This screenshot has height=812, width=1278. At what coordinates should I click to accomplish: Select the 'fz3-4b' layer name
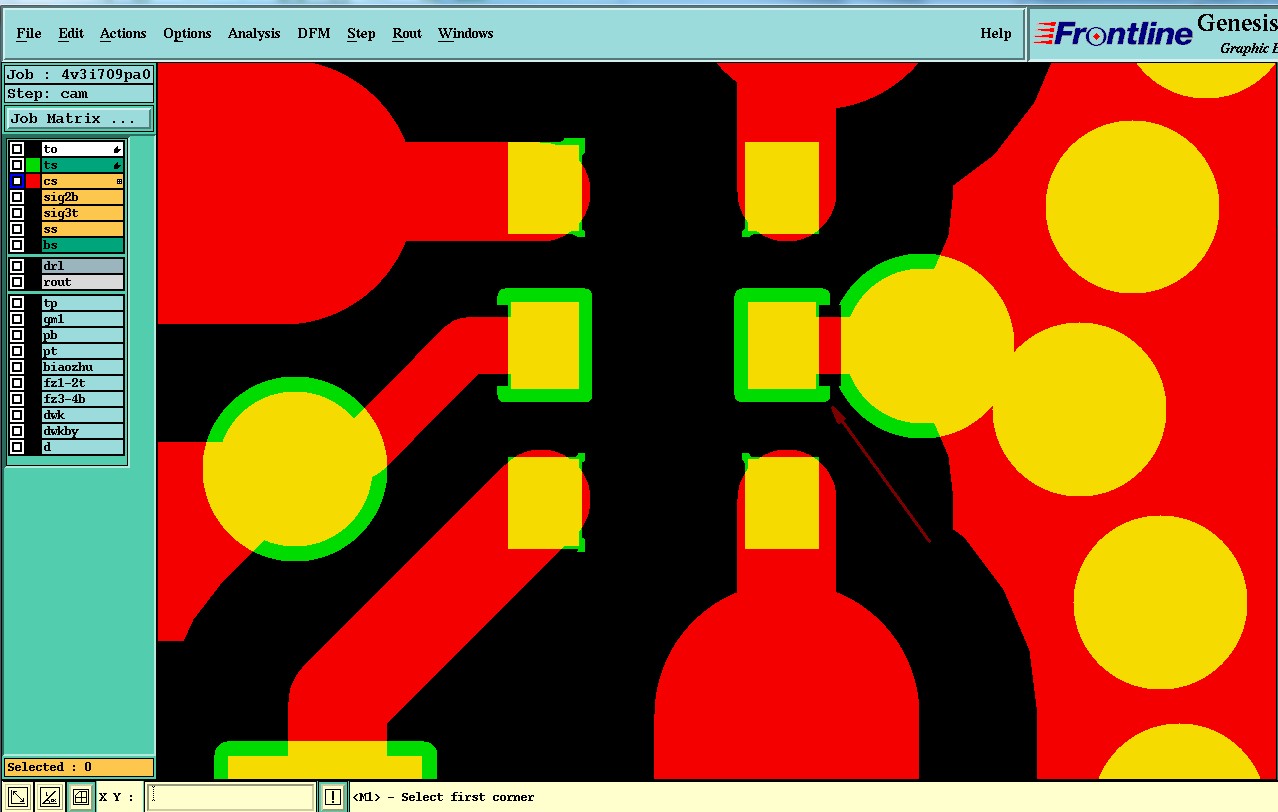(x=83, y=399)
